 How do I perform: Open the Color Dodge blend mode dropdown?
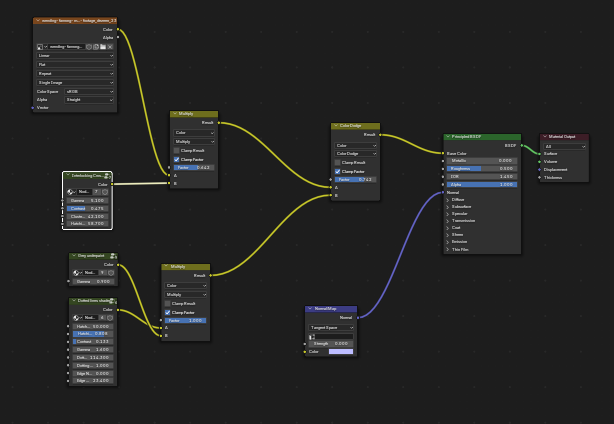(356, 153)
